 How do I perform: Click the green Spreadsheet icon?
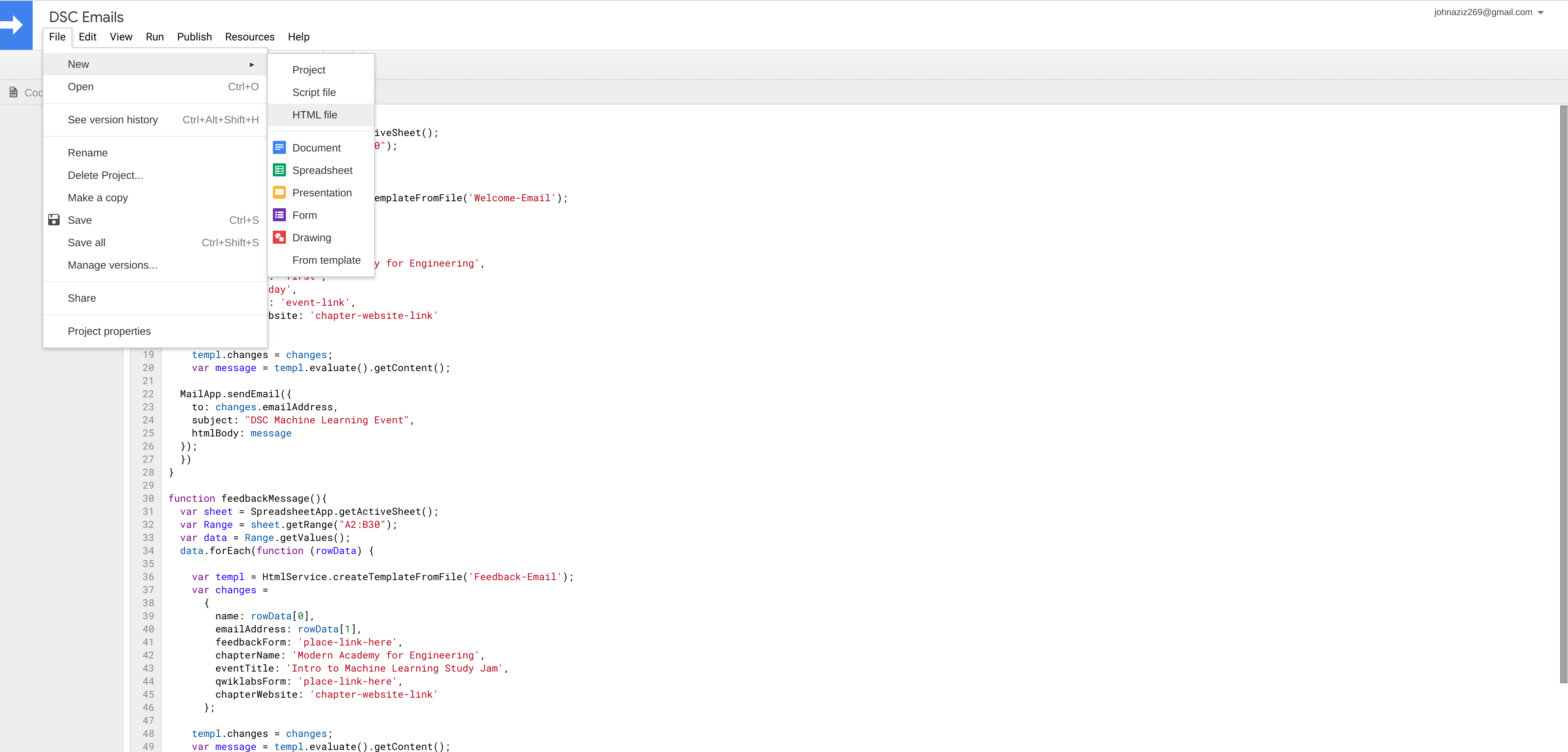(279, 170)
